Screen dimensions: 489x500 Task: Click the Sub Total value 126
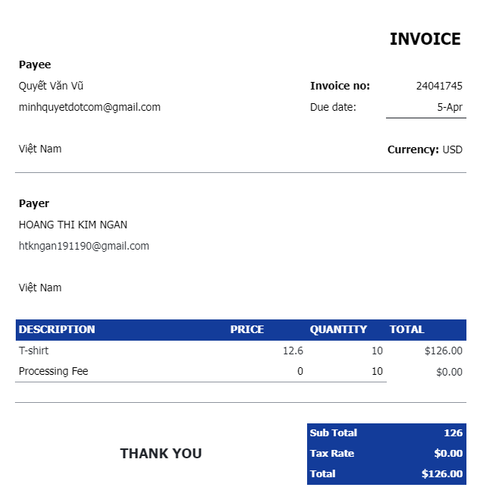(453, 433)
